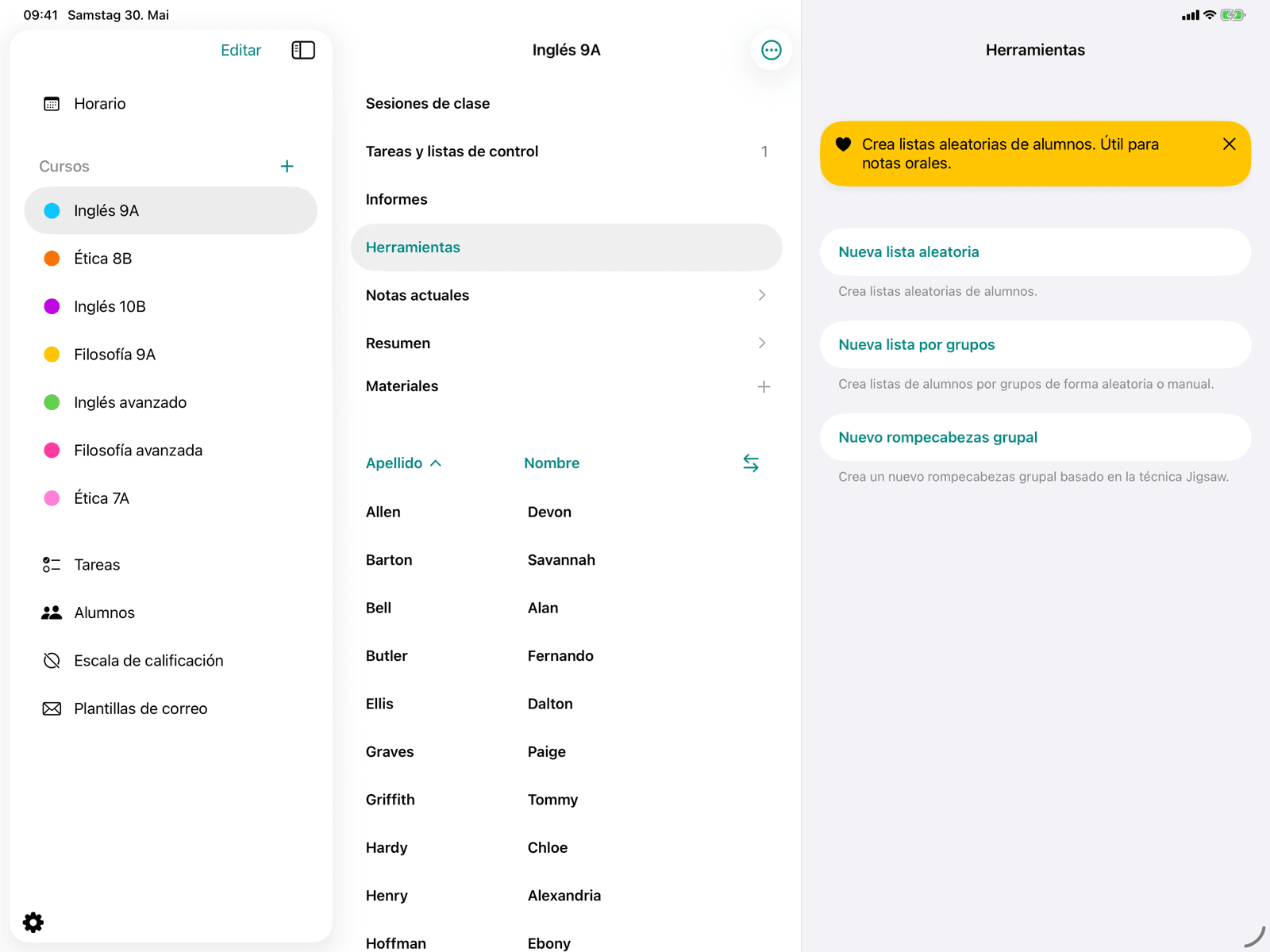Open student Hardy Chloe
The width and height of the screenshot is (1270, 952).
point(567,847)
